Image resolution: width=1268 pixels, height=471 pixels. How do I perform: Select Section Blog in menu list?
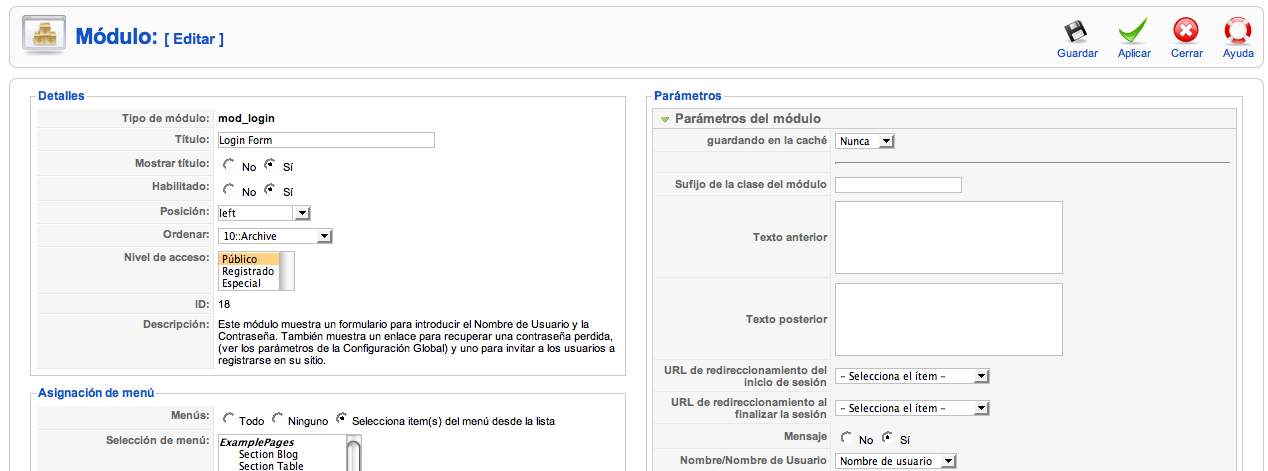268,454
